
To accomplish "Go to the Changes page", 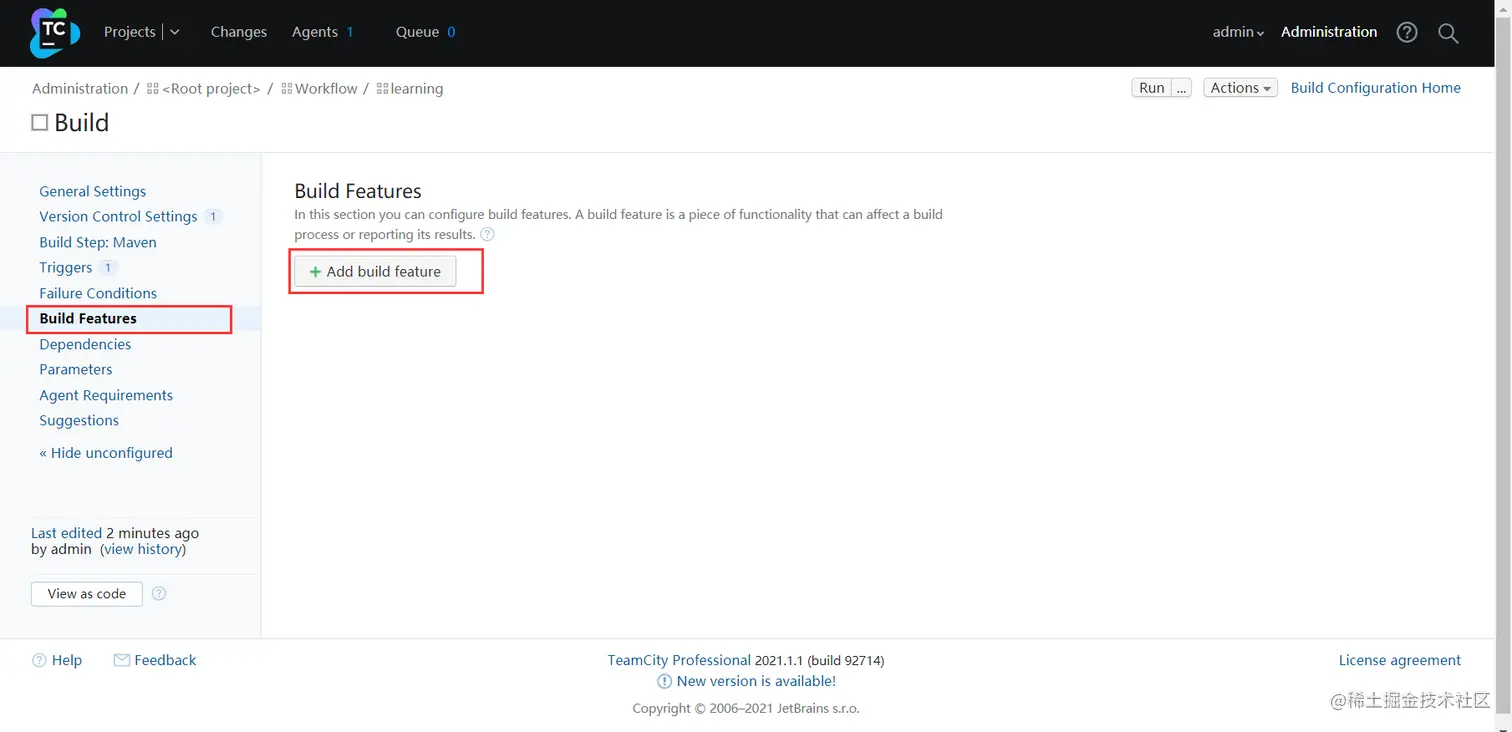I will tap(239, 32).
